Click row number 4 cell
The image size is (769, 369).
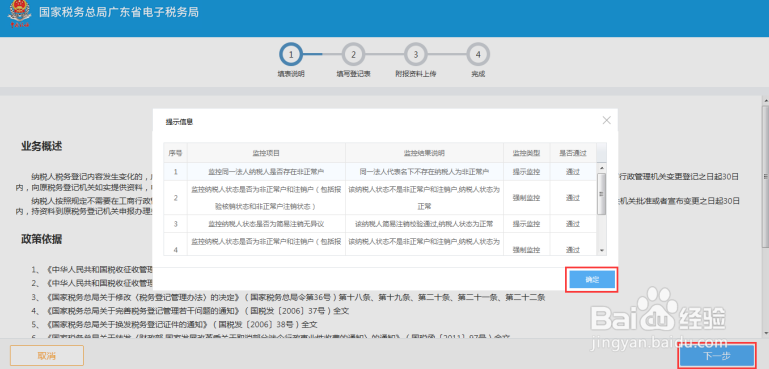pos(175,244)
